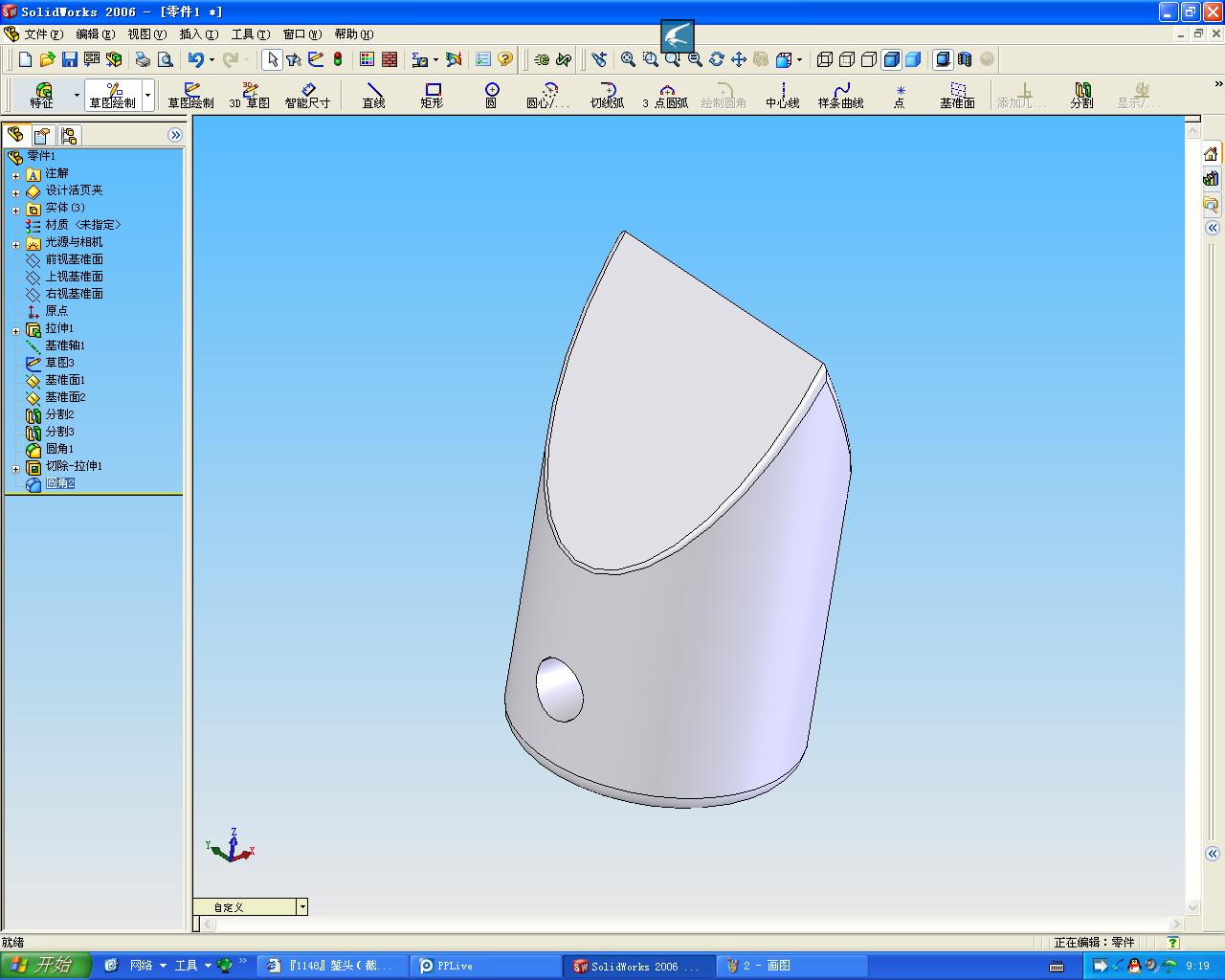Click the Smart Dimension (智能尺寸) tool
Image resolution: width=1225 pixels, height=980 pixels.
pos(307,95)
